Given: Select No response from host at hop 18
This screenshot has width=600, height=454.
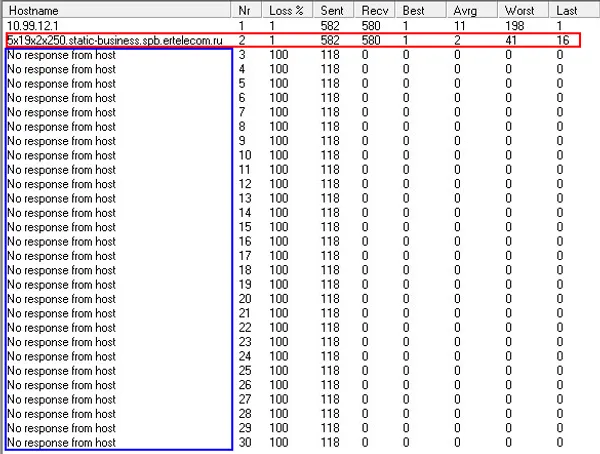Looking at the screenshot, I should pyautogui.click(x=61, y=270).
